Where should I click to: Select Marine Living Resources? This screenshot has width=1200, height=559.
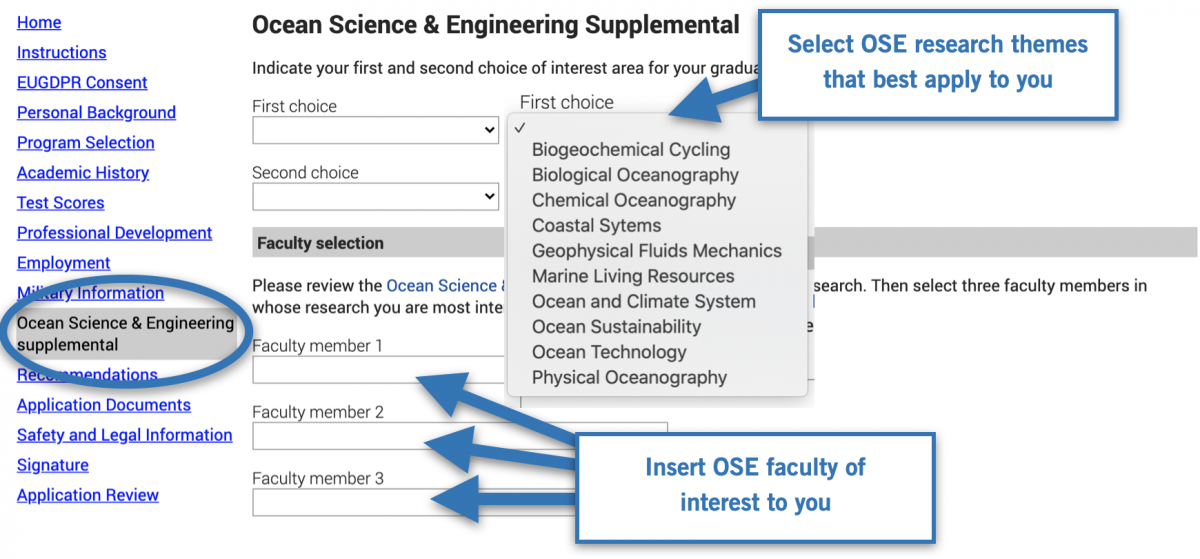coord(633,276)
